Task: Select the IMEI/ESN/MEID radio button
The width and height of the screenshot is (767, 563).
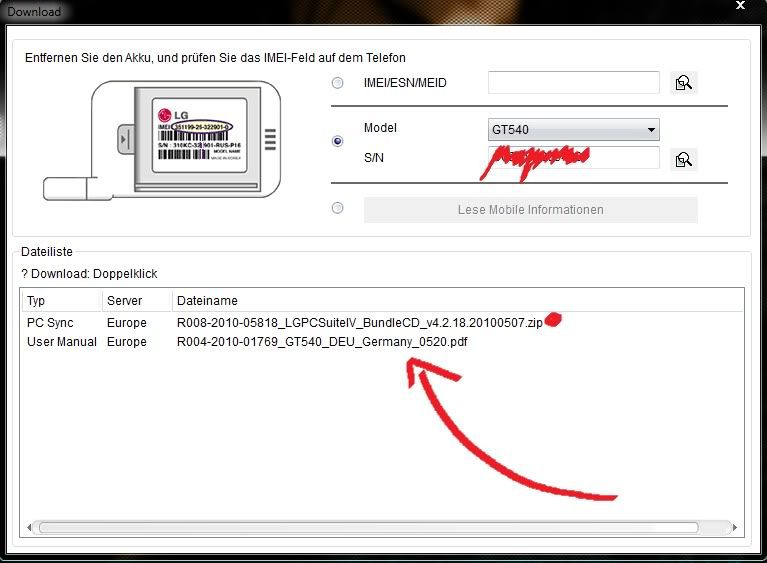Action: [338, 83]
